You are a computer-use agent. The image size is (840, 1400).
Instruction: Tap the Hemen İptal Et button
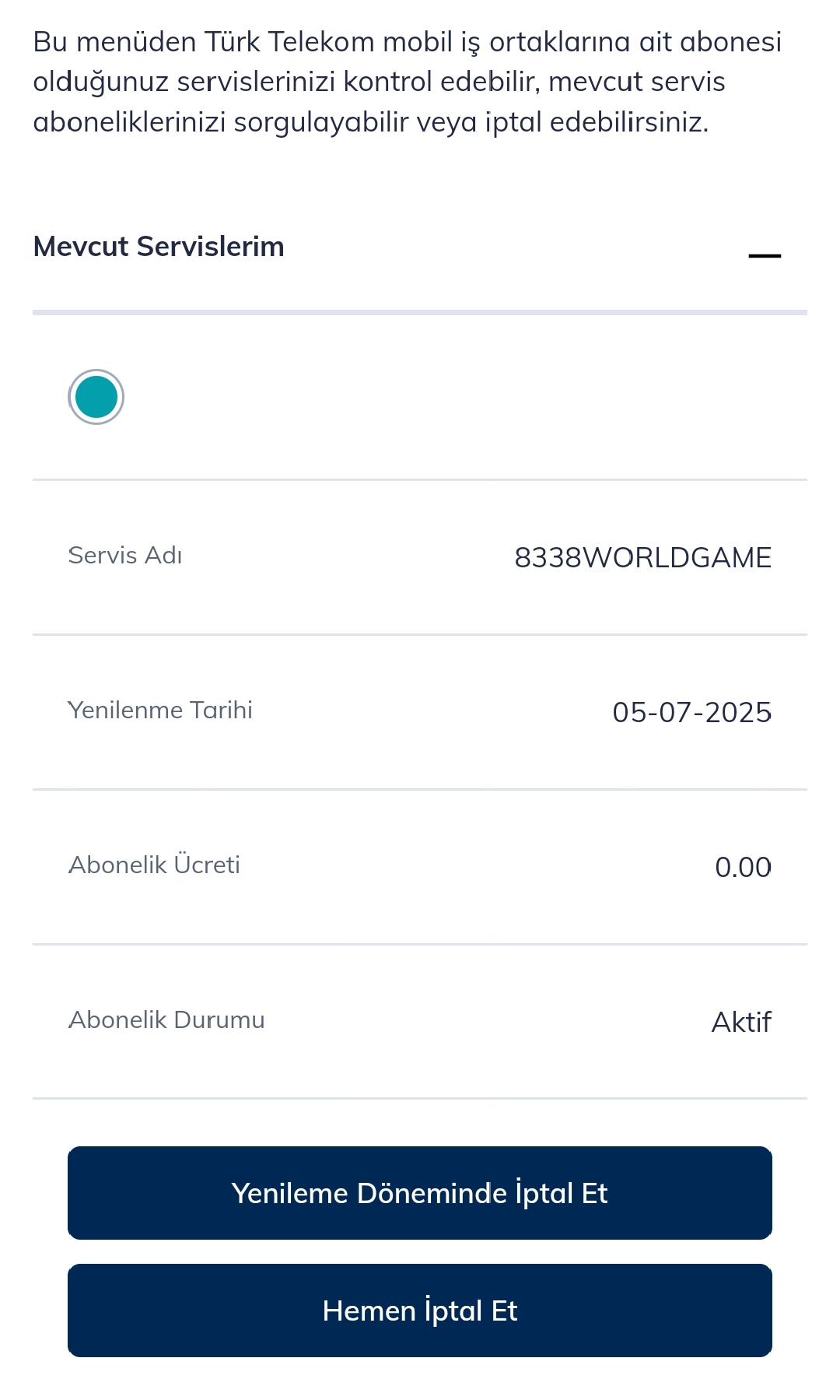coord(420,1311)
